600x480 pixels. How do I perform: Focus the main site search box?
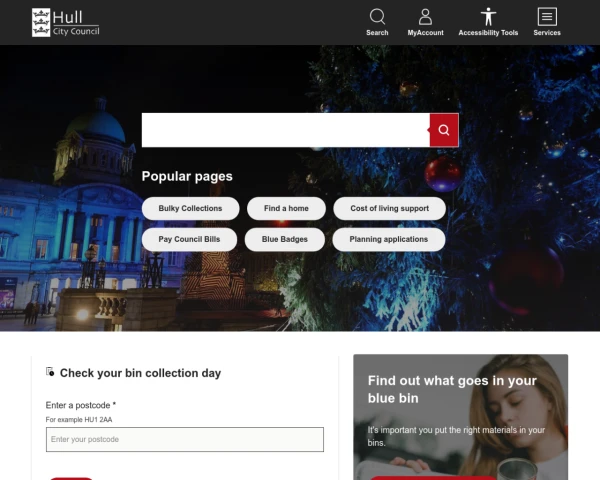285,130
